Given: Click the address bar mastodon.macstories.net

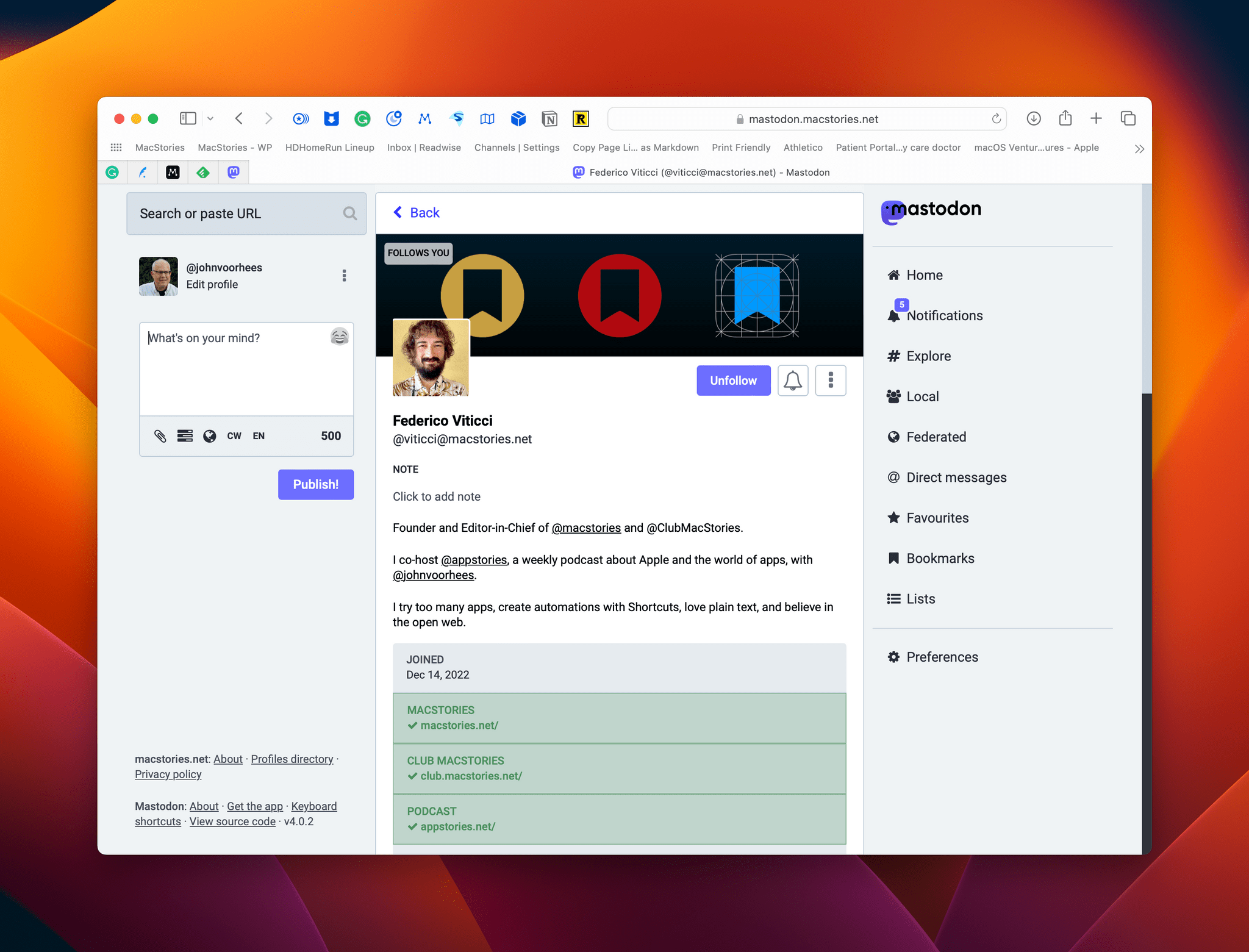Looking at the screenshot, I should (807, 119).
